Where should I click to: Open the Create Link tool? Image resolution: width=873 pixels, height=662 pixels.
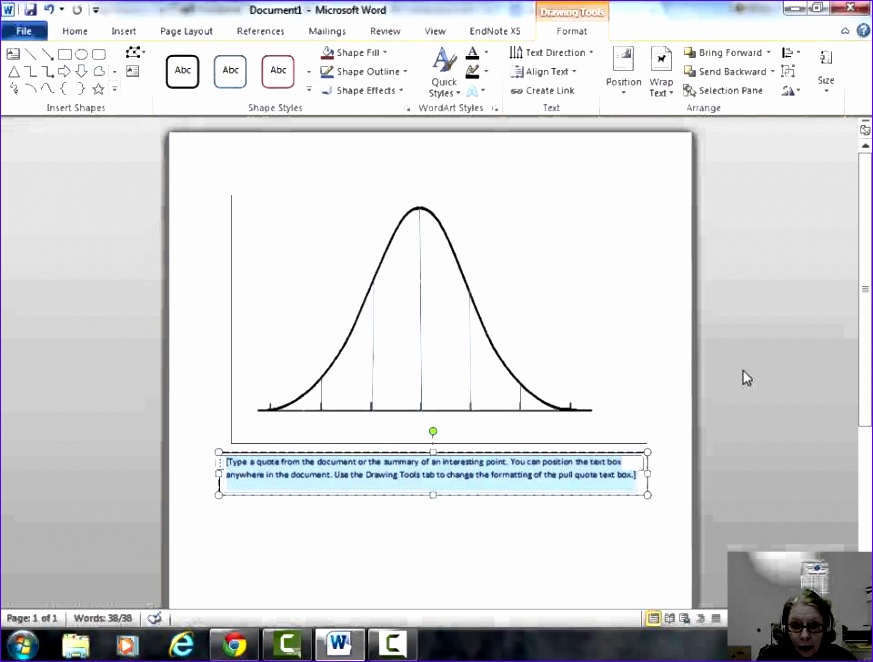pos(543,90)
